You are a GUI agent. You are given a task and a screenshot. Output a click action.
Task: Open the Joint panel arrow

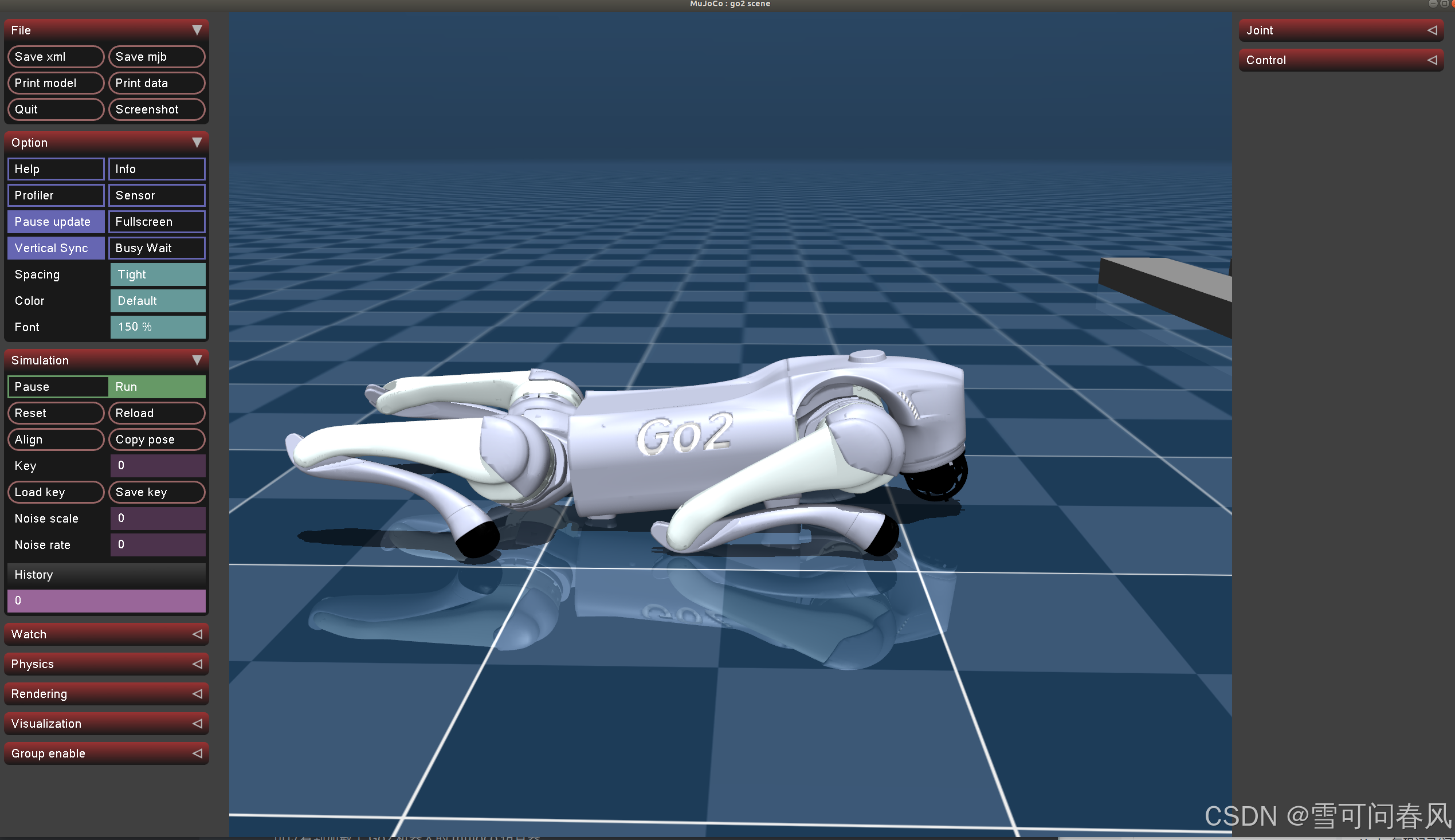point(1432,30)
